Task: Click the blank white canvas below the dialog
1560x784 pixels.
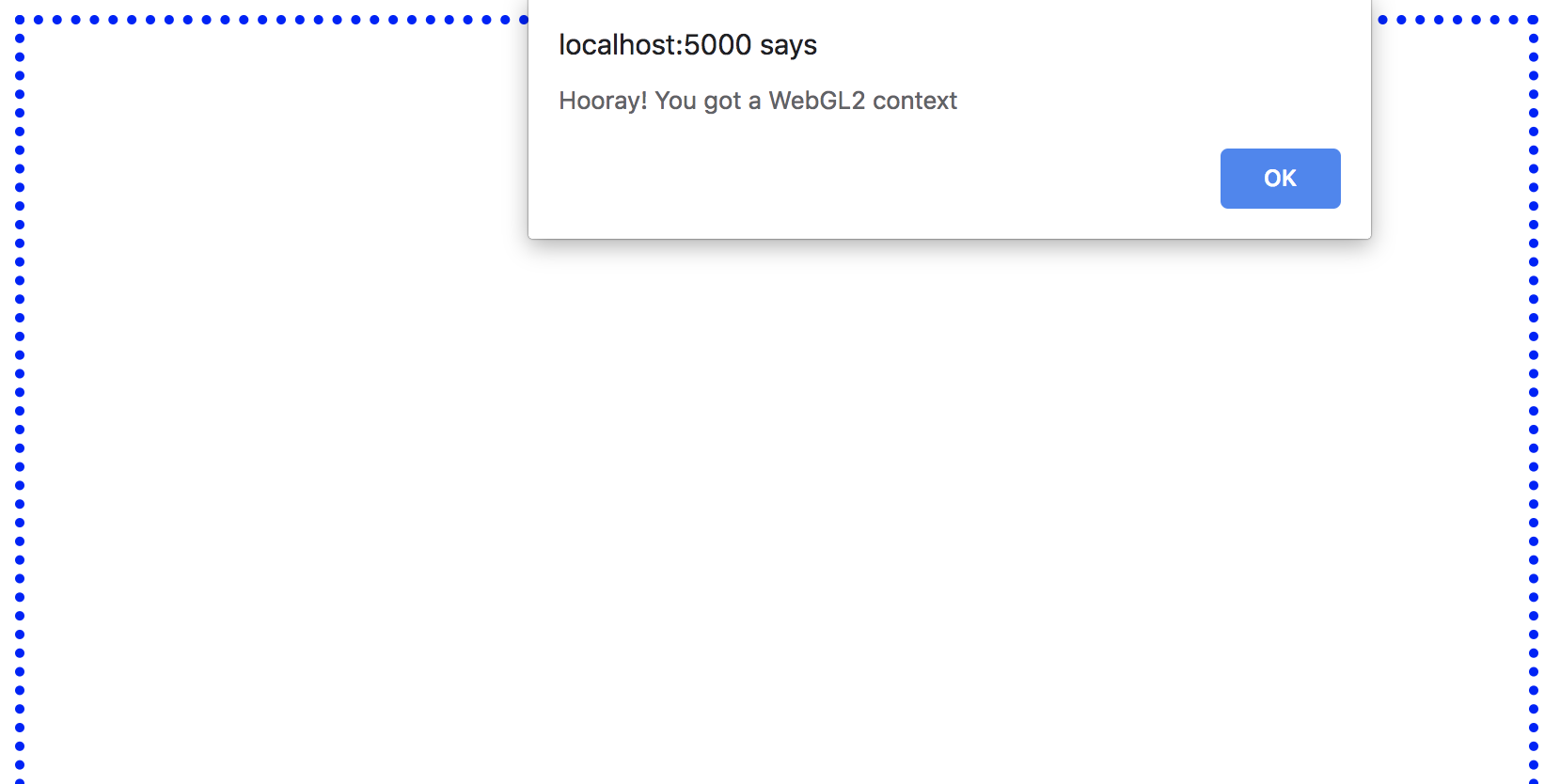Action: coord(777,508)
